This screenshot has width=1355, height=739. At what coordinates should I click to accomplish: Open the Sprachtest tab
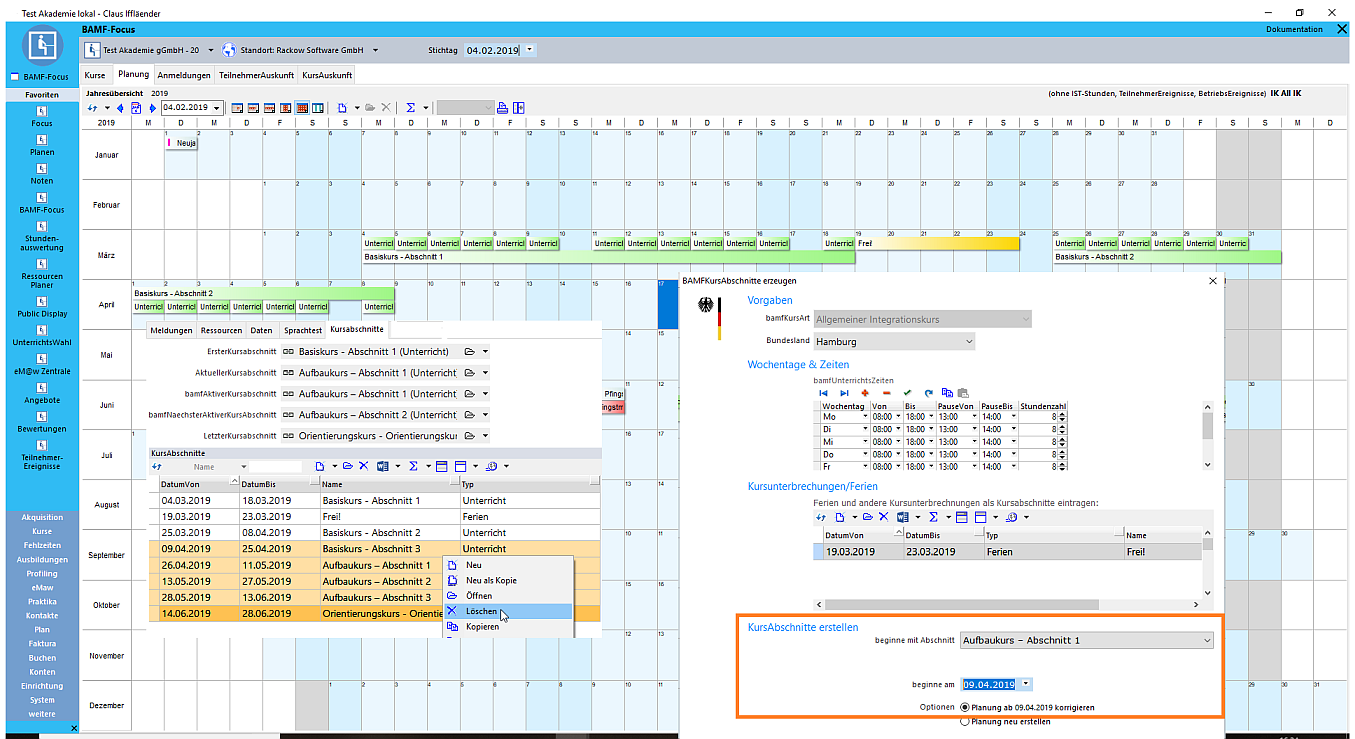tap(302, 329)
